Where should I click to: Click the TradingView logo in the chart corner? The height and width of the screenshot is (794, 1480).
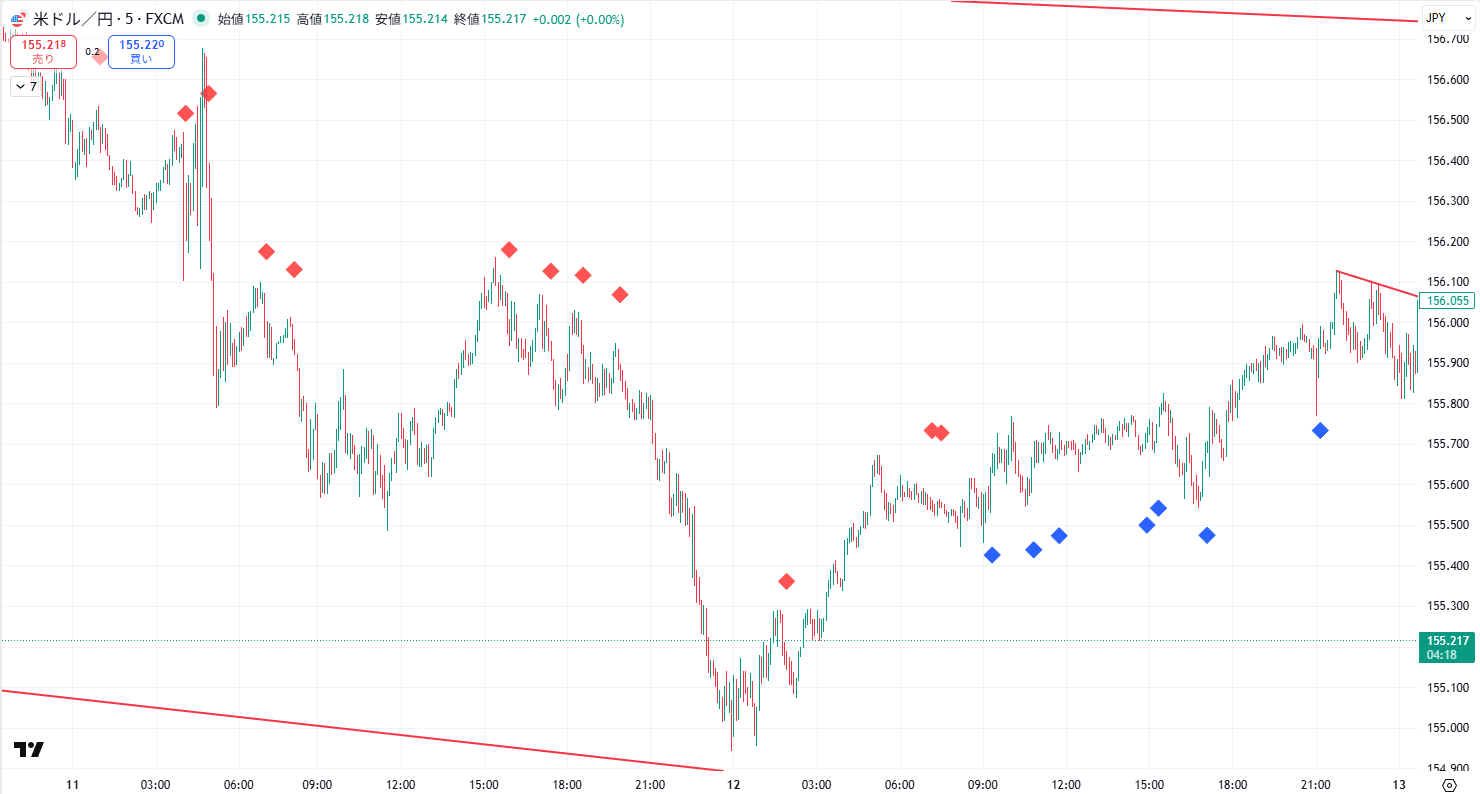tap(28, 750)
